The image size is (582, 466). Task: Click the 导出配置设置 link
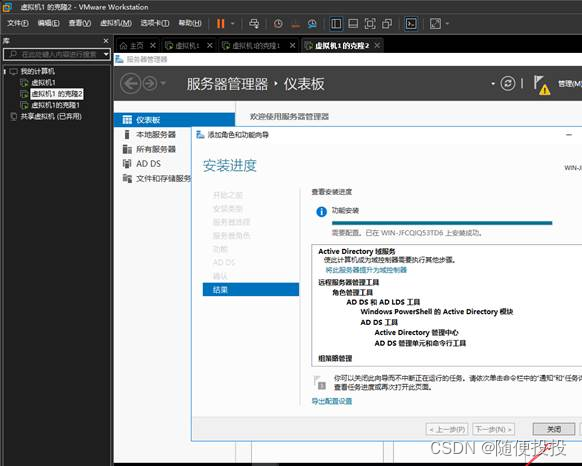pos(332,401)
